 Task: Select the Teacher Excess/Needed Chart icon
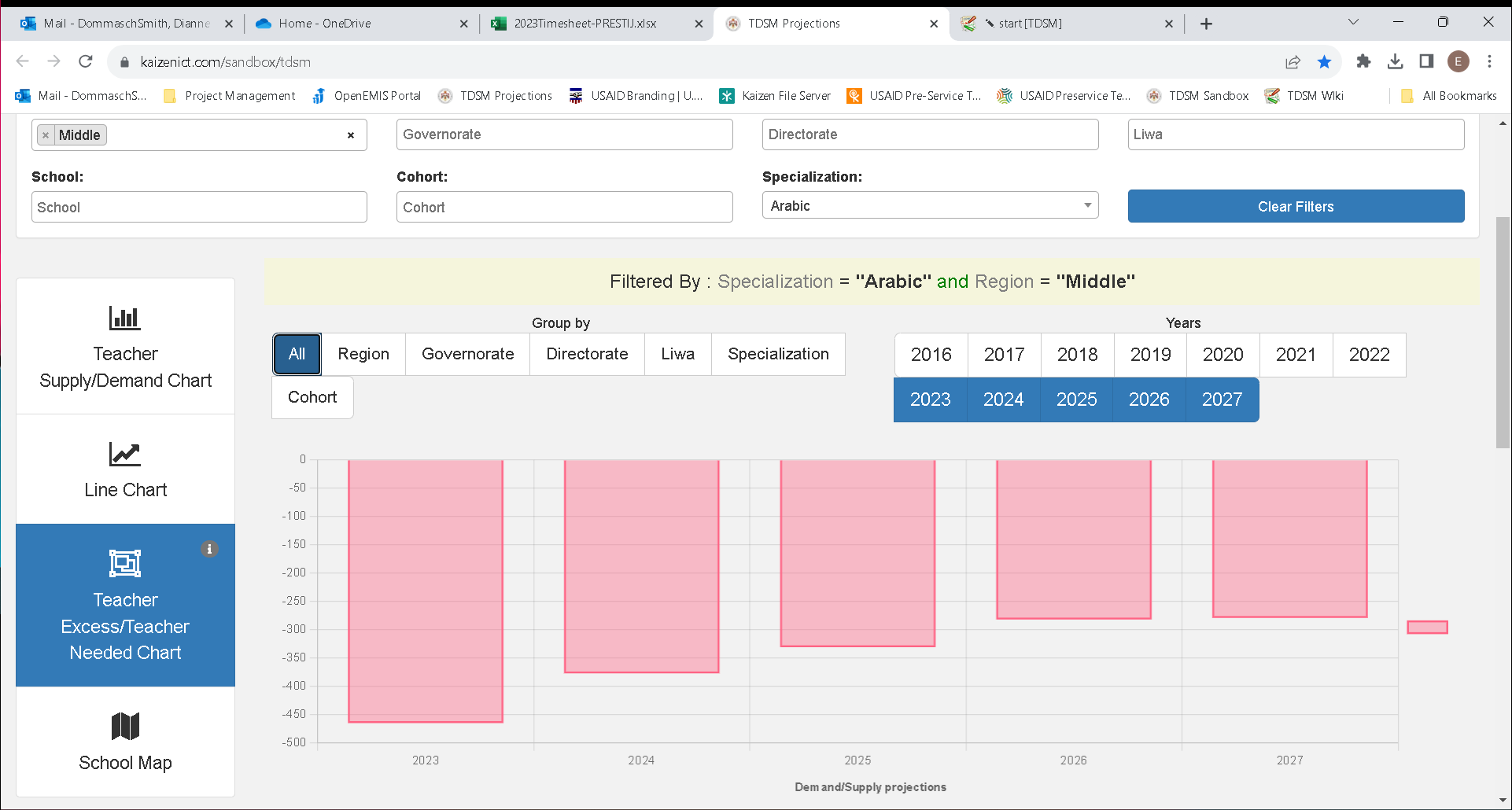click(125, 563)
